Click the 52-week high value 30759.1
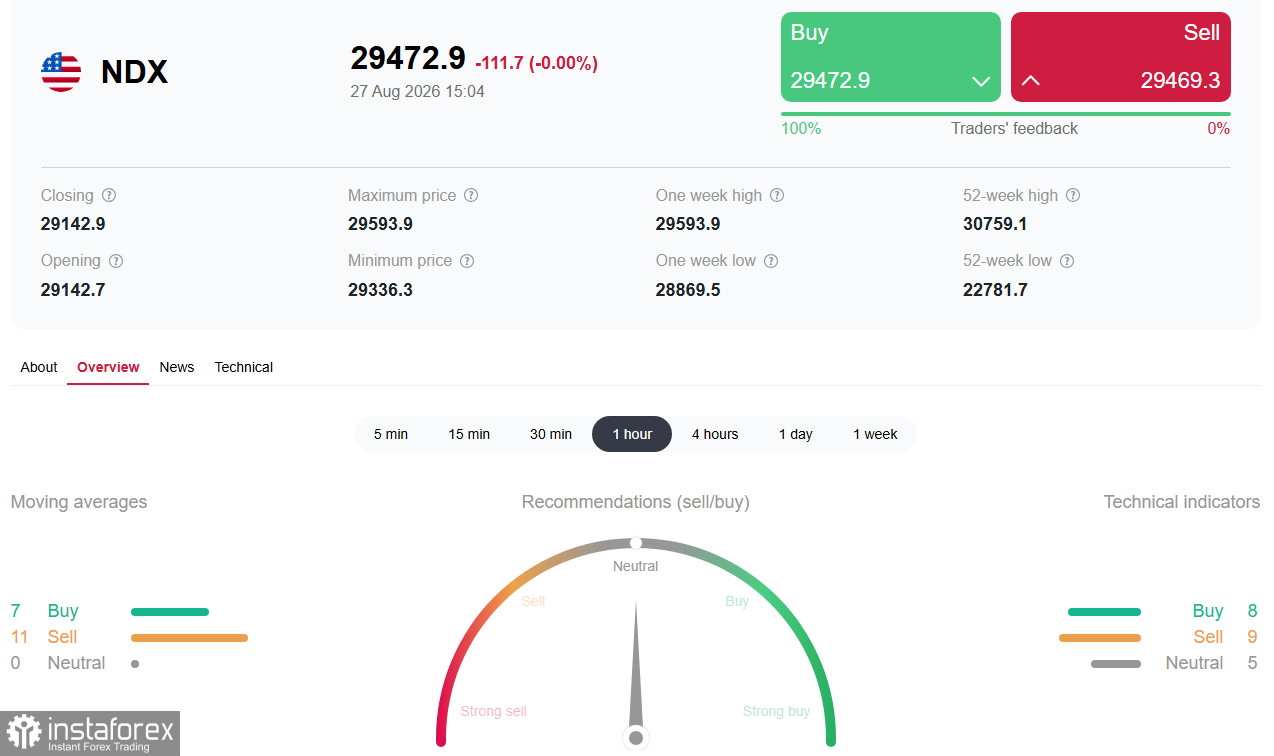 [x=995, y=224]
